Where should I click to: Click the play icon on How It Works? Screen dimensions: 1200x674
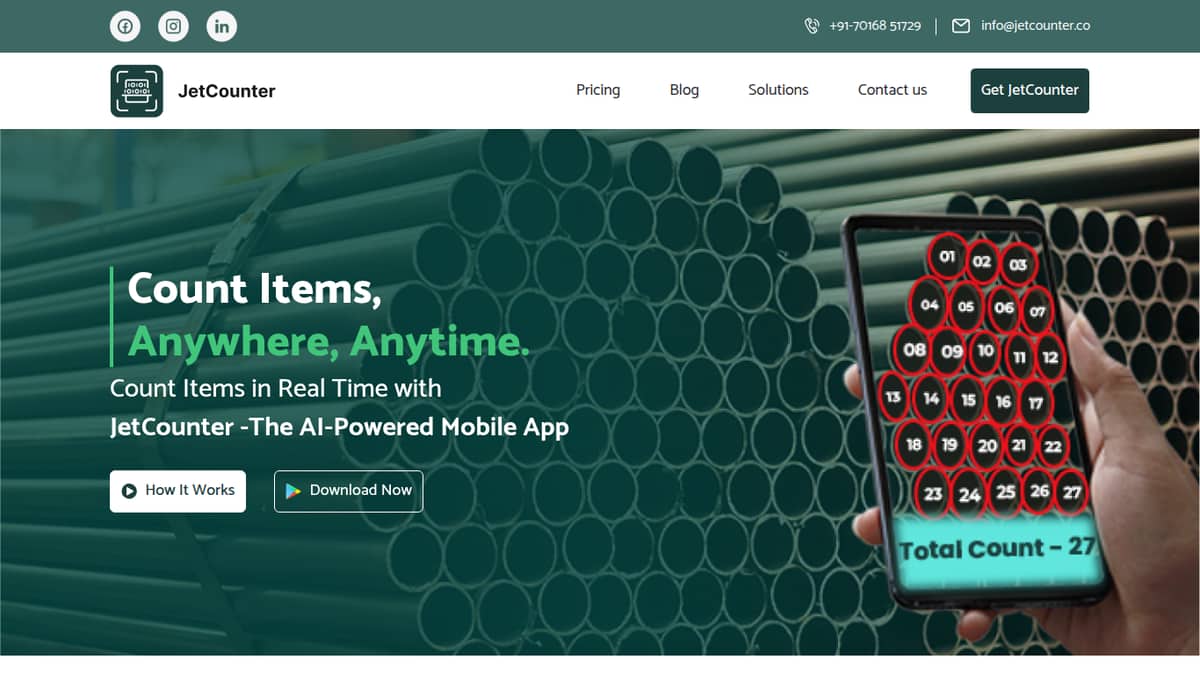(129, 491)
